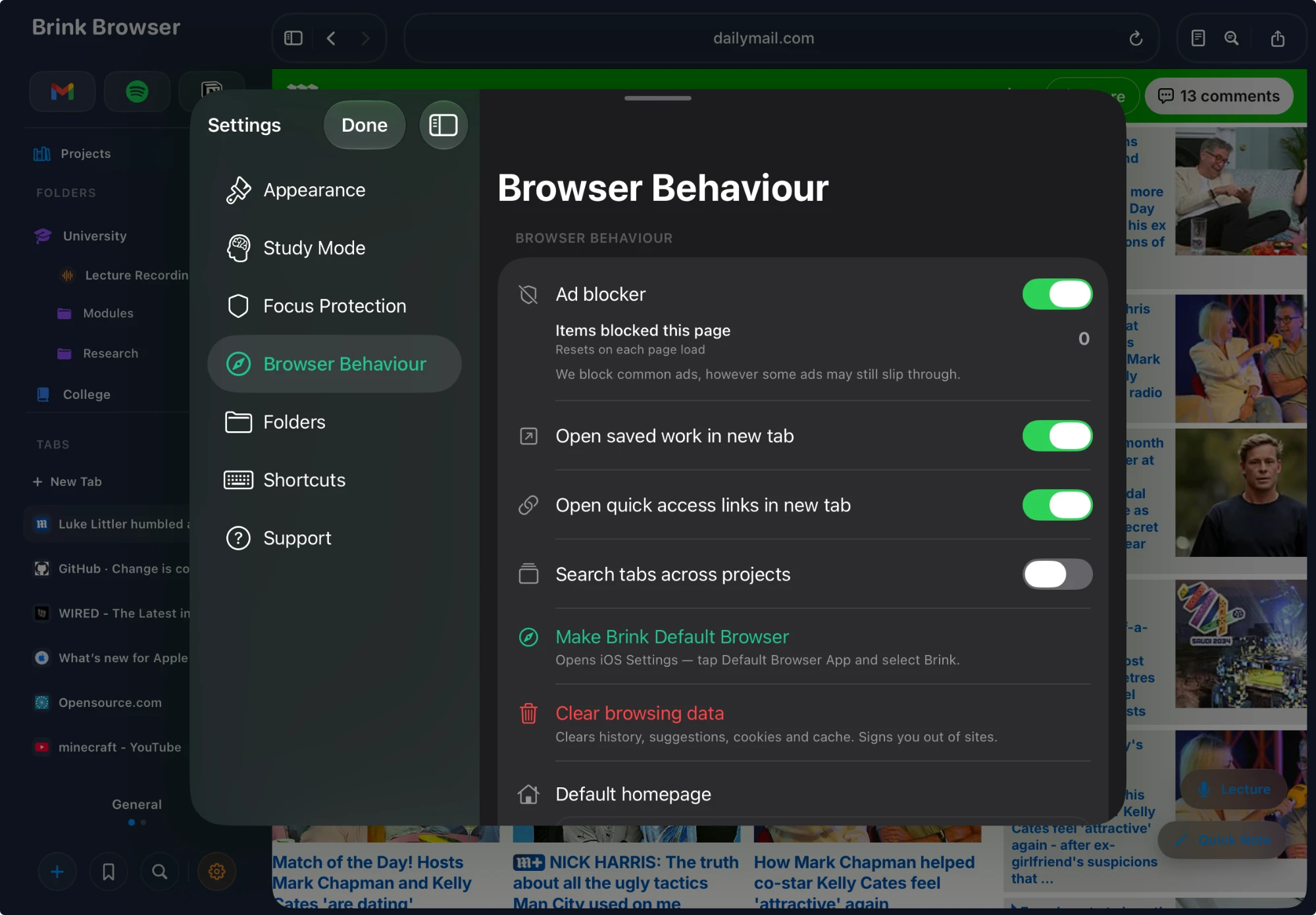Click the General project page label
Viewport: 1316px width, 915px height.
coord(137,804)
